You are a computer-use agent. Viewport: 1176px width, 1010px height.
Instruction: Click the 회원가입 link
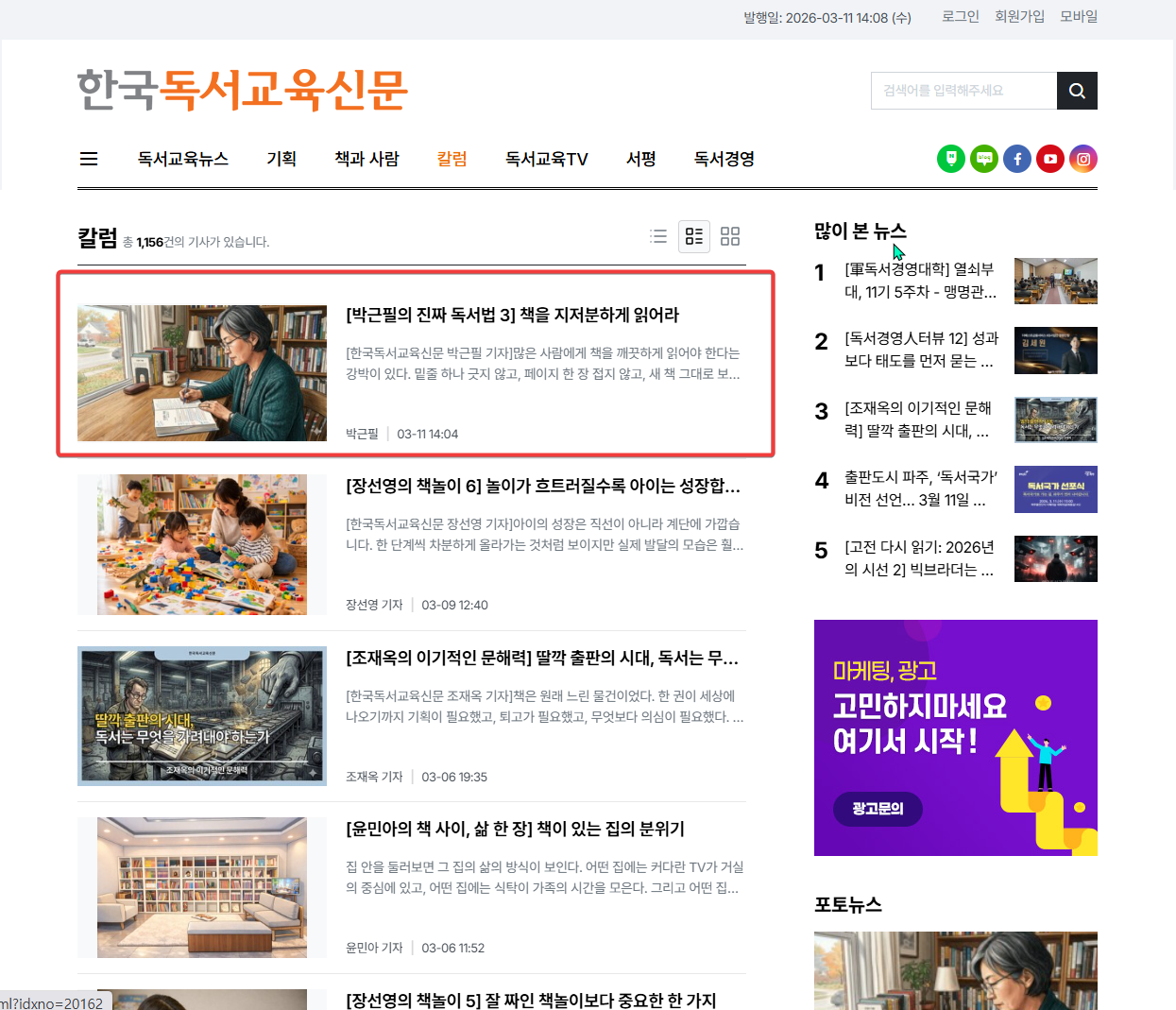pyautogui.click(x=1019, y=16)
